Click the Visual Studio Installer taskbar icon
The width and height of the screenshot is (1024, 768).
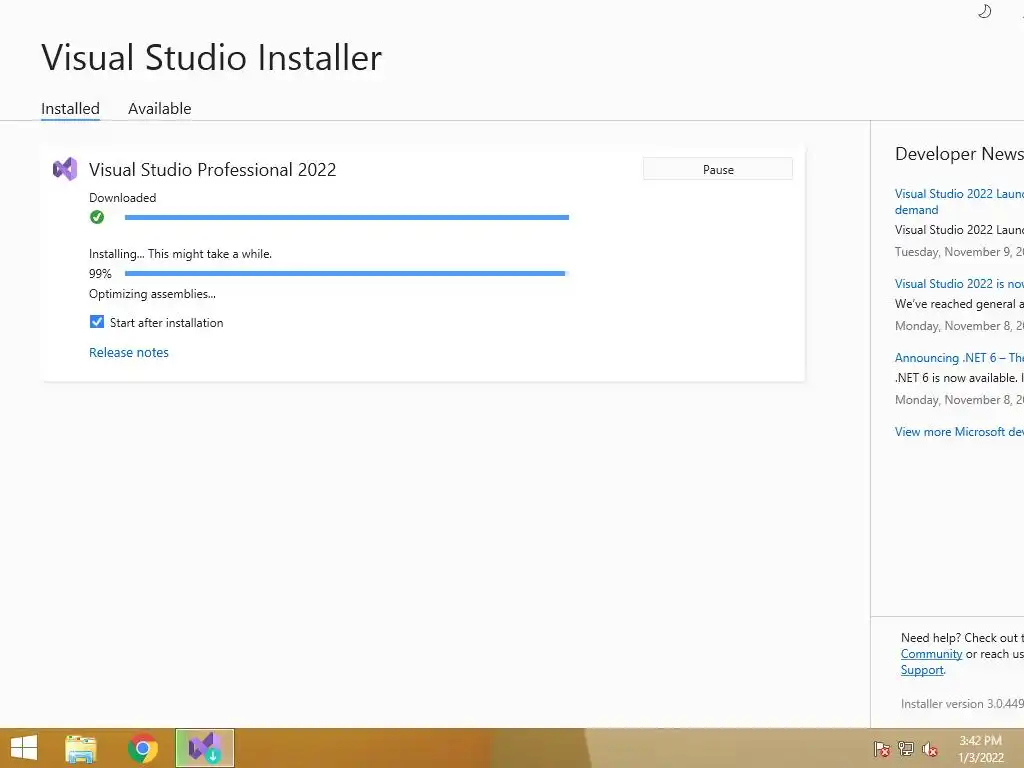[204, 748]
